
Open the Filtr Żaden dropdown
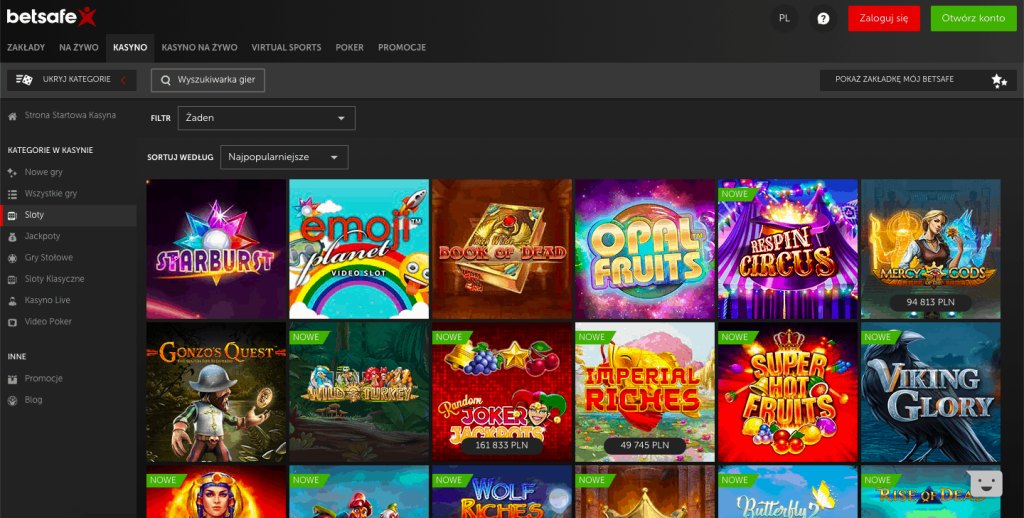coord(266,118)
